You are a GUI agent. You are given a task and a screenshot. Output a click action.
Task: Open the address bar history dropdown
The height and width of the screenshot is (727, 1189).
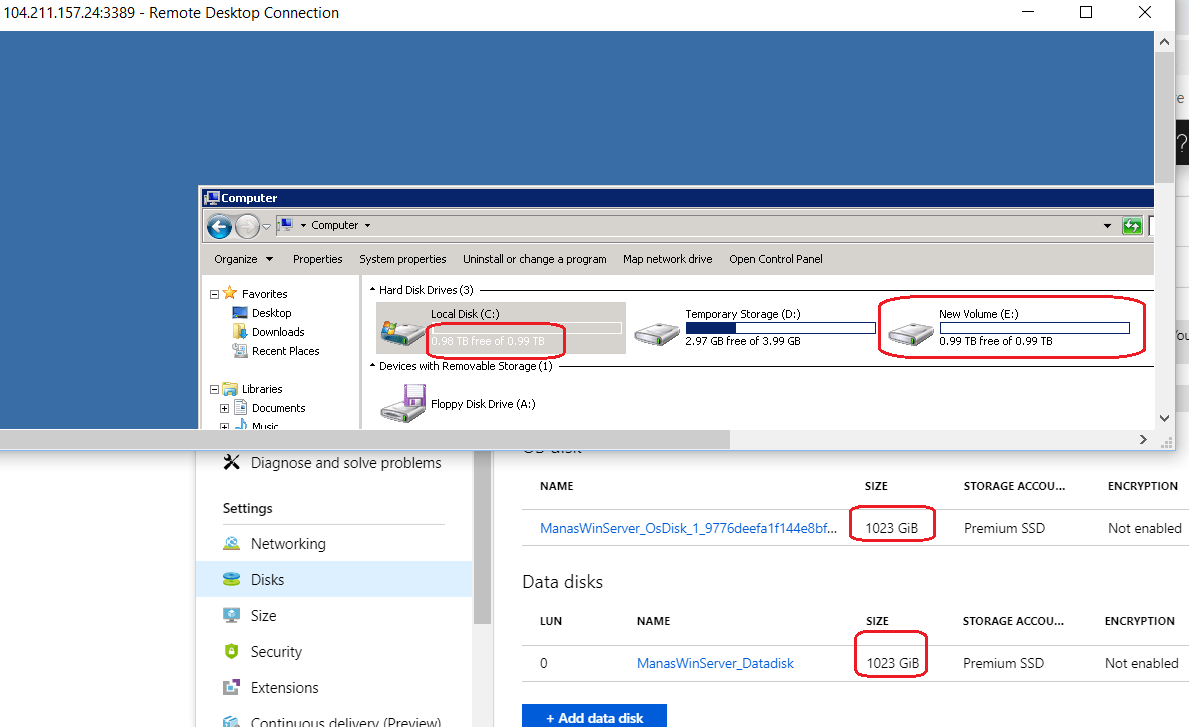click(1107, 226)
